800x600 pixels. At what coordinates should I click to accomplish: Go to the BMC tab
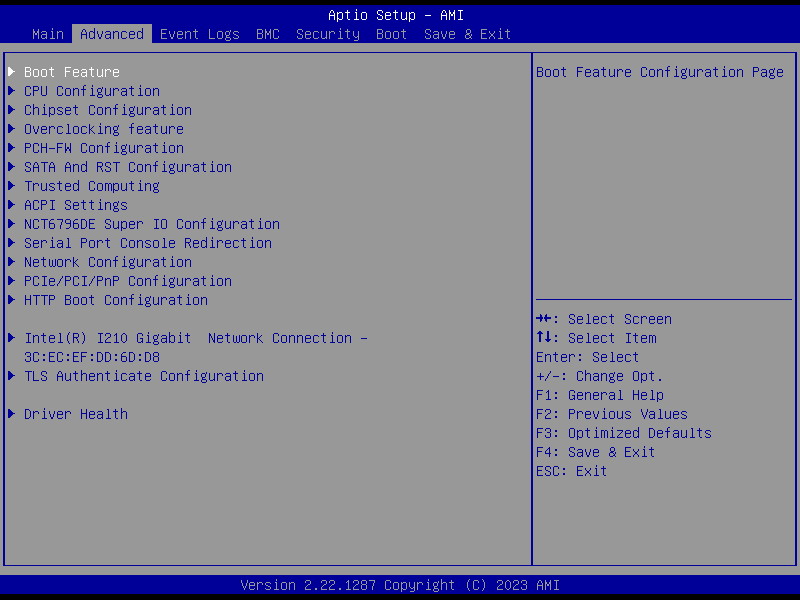point(268,34)
